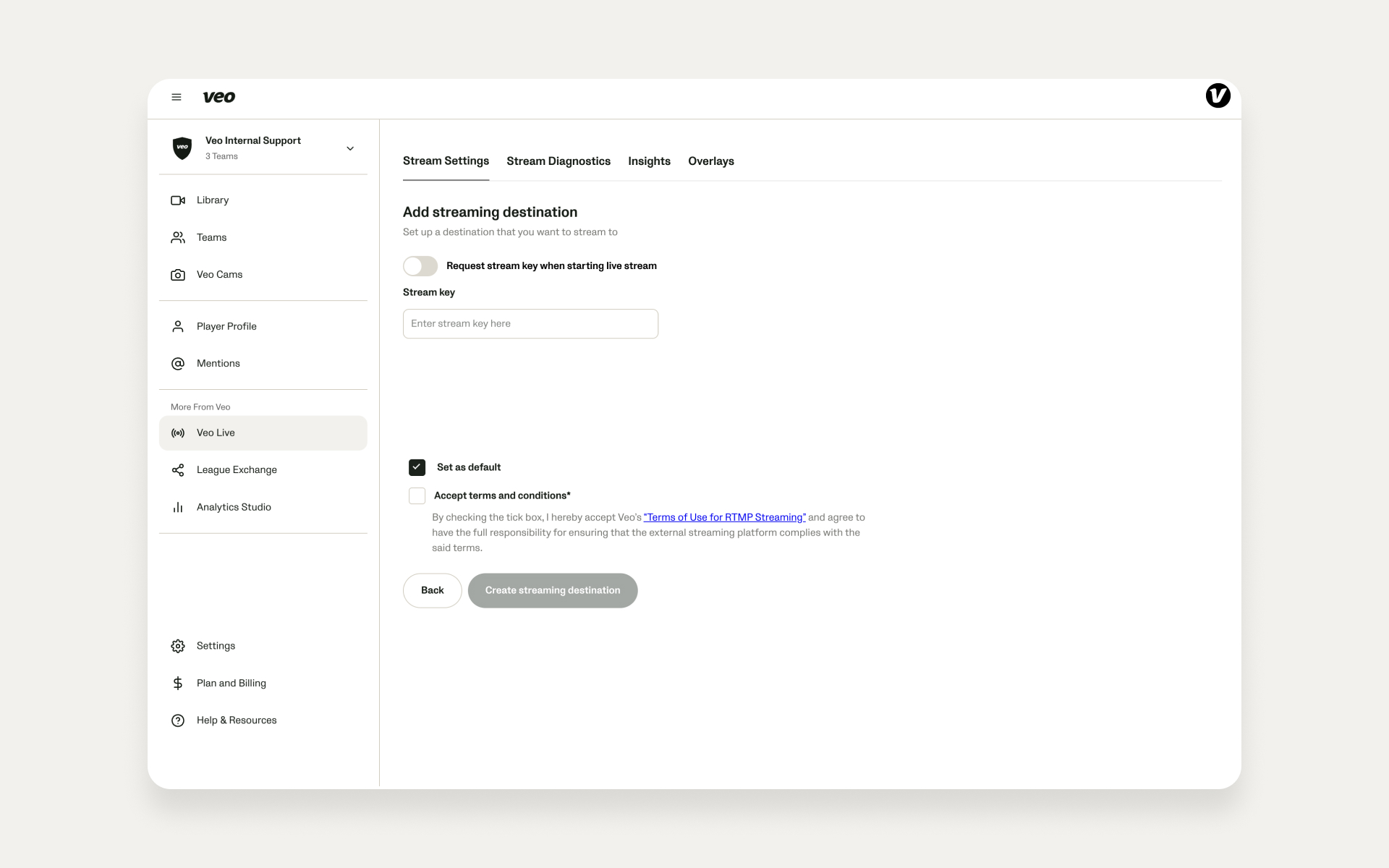The height and width of the screenshot is (868, 1389).
Task: Open Settings from the sidebar
Action: pyautogui.click(x=263, y=646)
